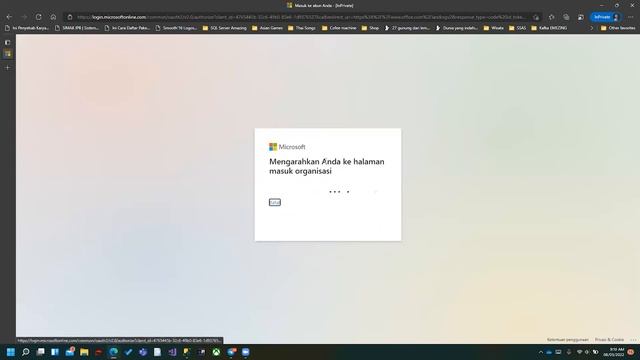Open the Thai Songs favorites folder
Screen dimensions: 640x360
click(302, 28)
